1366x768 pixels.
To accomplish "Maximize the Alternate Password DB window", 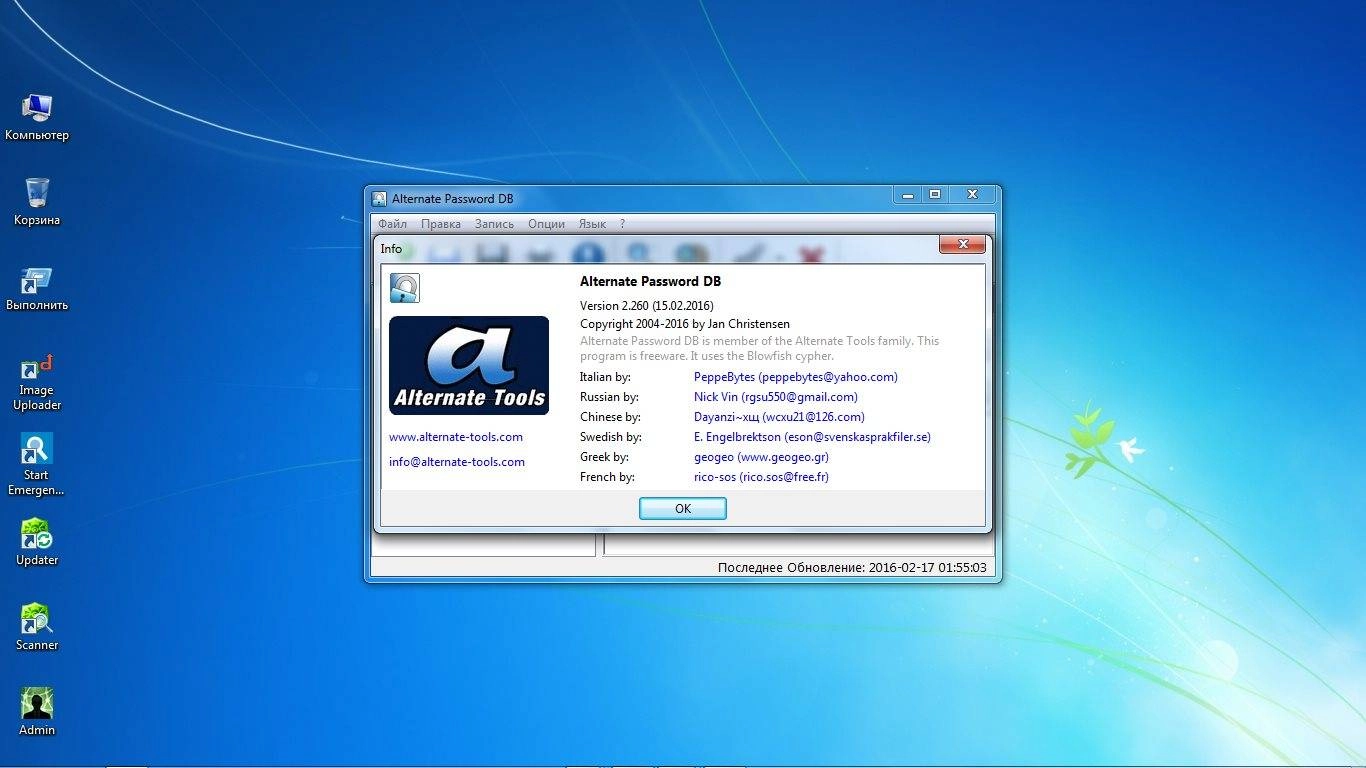I will (935, 194).
